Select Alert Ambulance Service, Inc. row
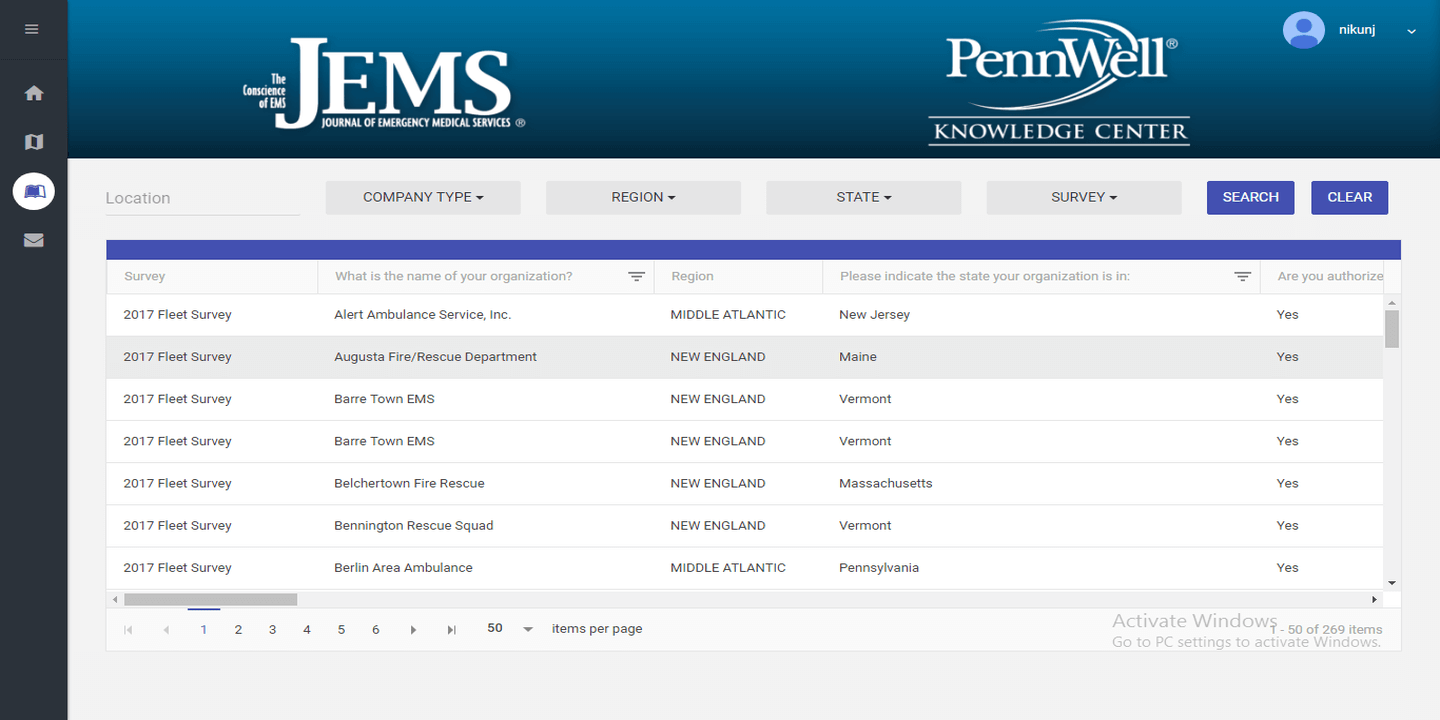 (745, 315)
